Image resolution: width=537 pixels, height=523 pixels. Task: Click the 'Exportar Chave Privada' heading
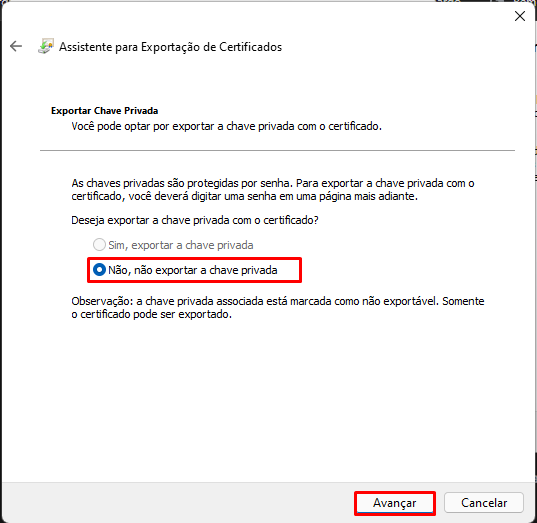tap(104, 111)
